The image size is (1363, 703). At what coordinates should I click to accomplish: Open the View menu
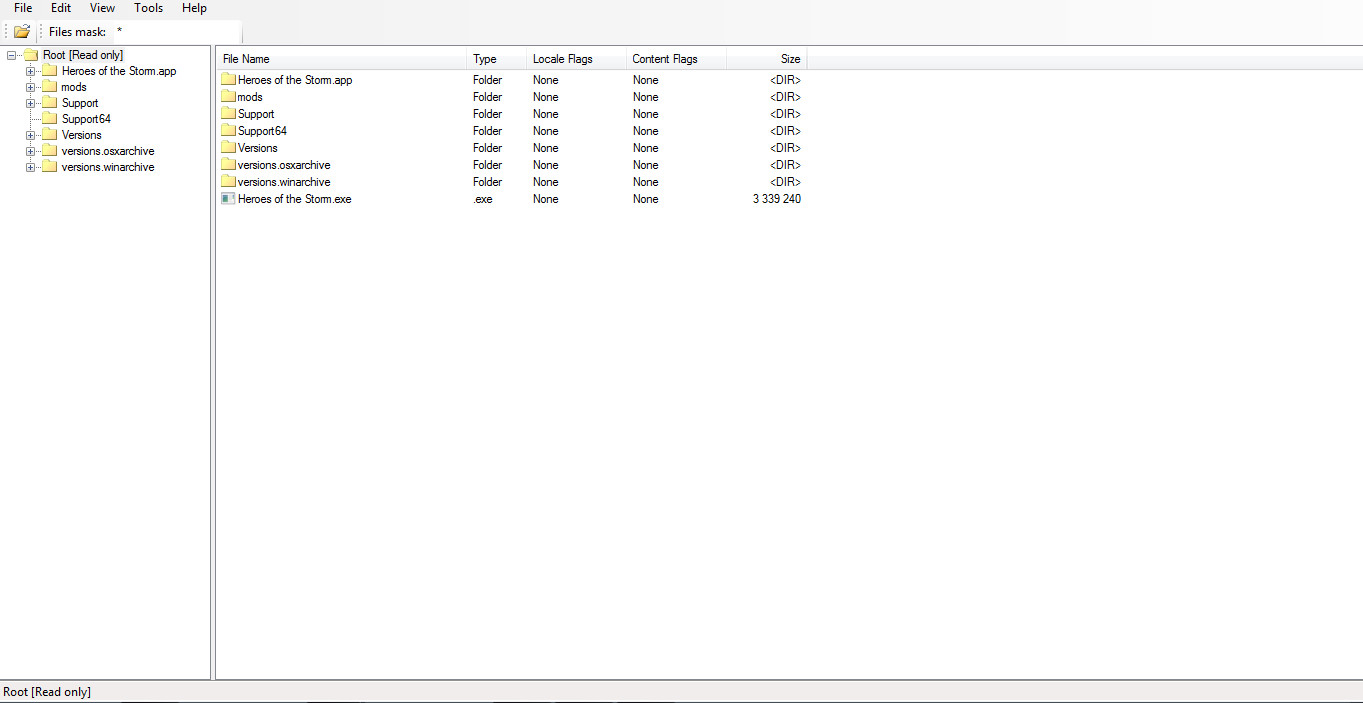point(102,8)
